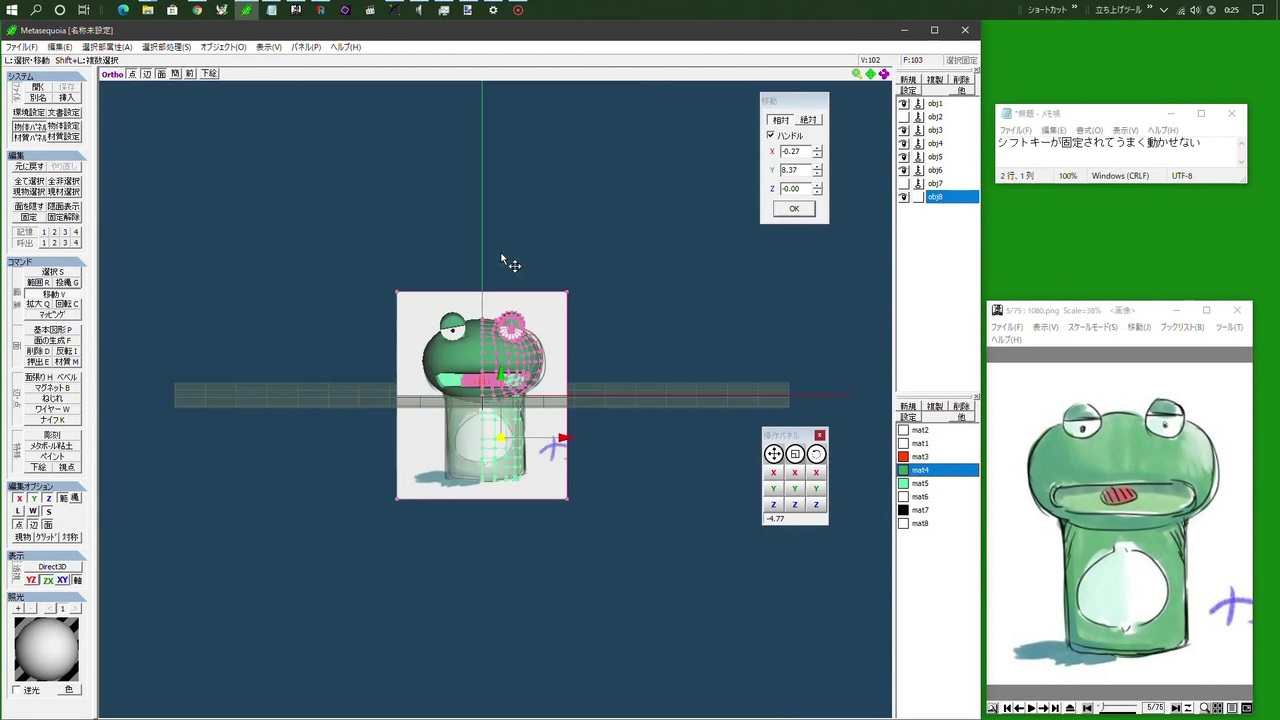Viewport: 1280px width, 720px height.
Task: Toggle the ハンドル checkbox in the move dialog
Action: 771,135
